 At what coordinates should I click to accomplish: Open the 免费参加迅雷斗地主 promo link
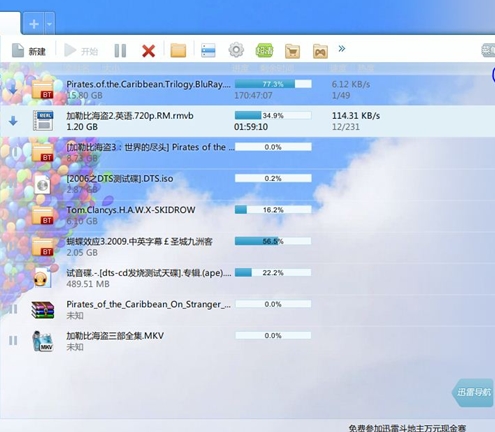coord(407,428)
